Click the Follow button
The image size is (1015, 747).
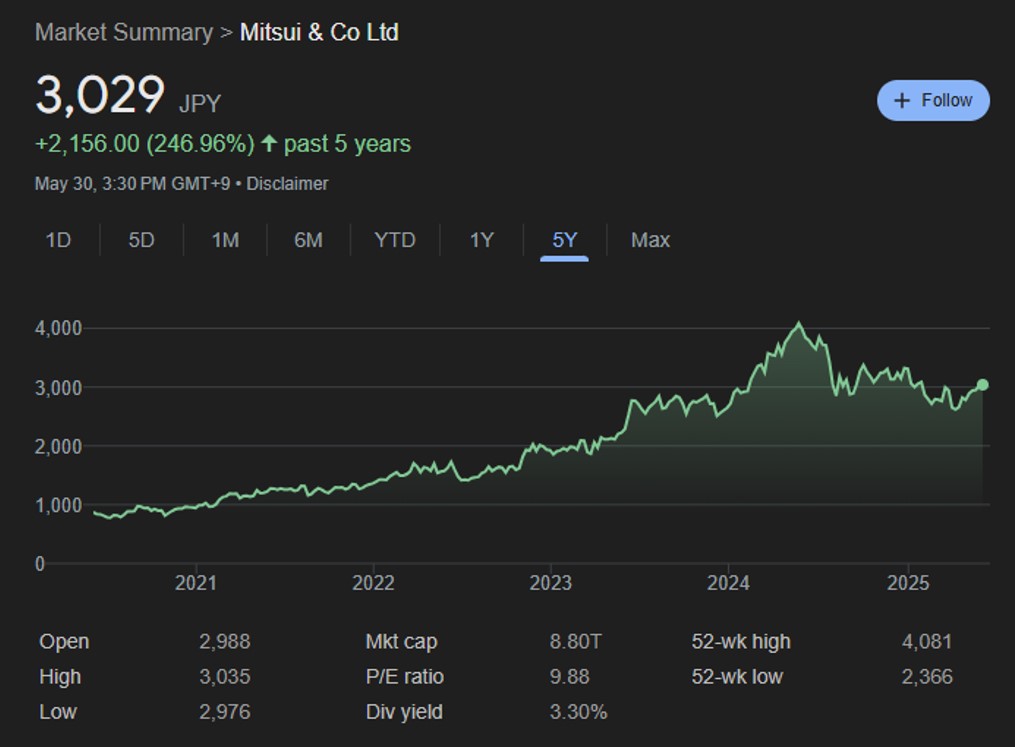[x=933, y=100]
